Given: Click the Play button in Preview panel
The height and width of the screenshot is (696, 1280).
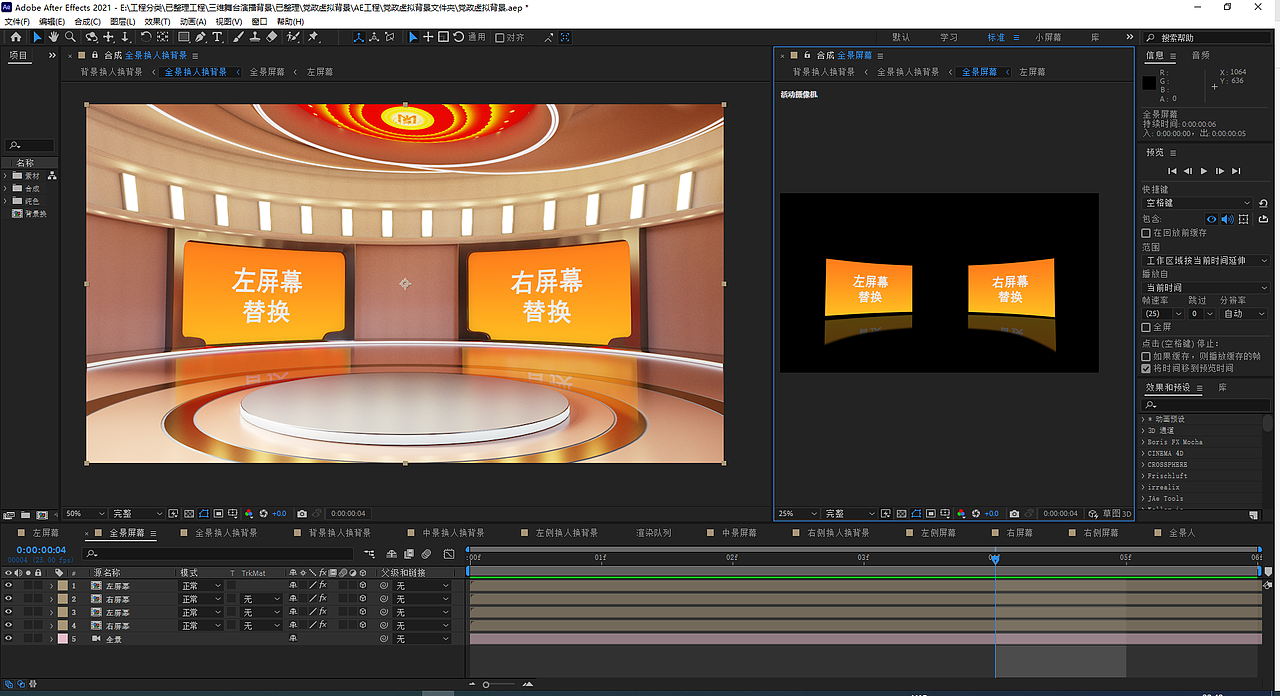Looking at the screenshot, I should pyautogui.click(x=1204, y=171).
